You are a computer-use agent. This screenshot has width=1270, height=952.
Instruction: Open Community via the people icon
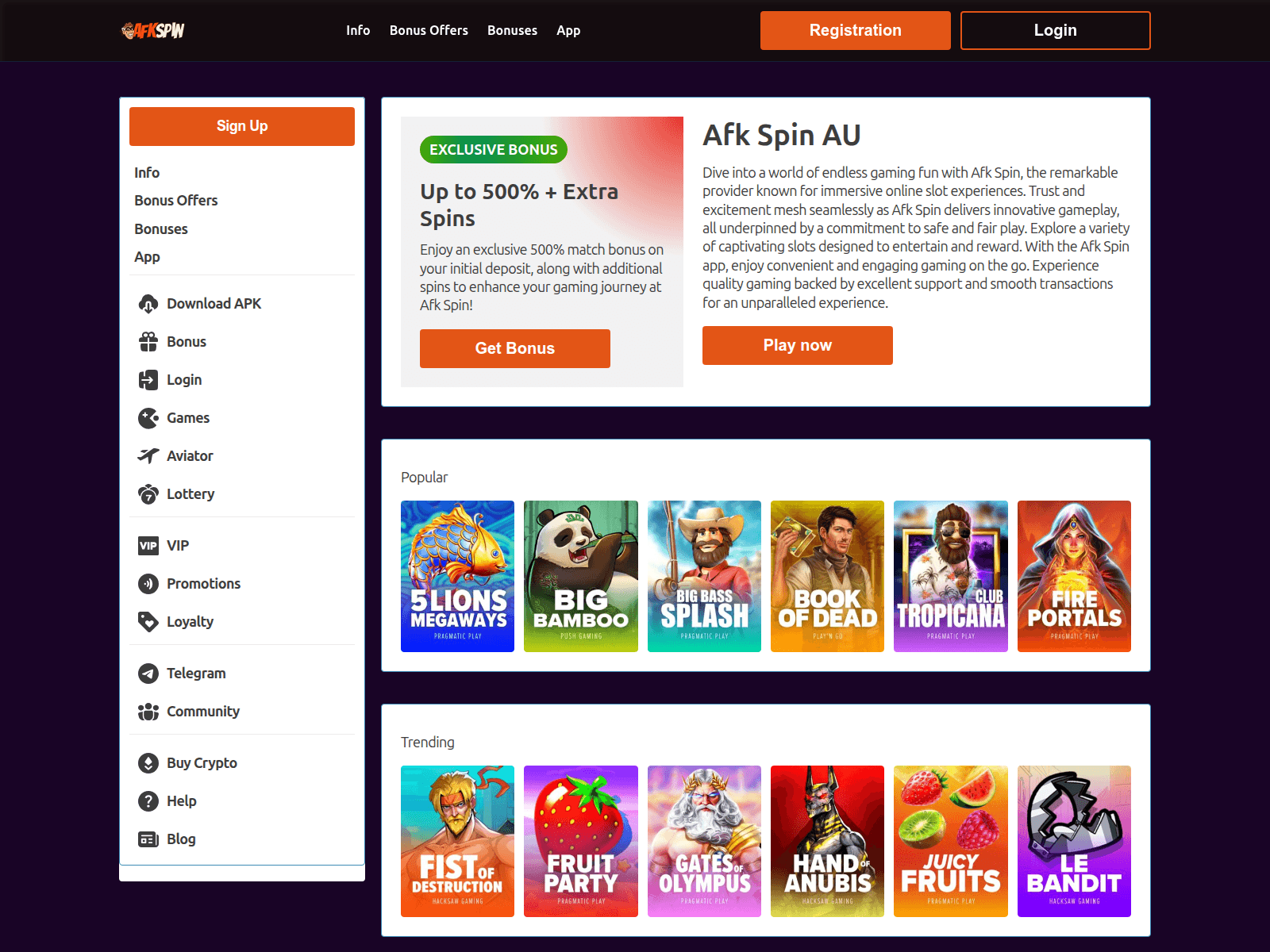[148, 711]
